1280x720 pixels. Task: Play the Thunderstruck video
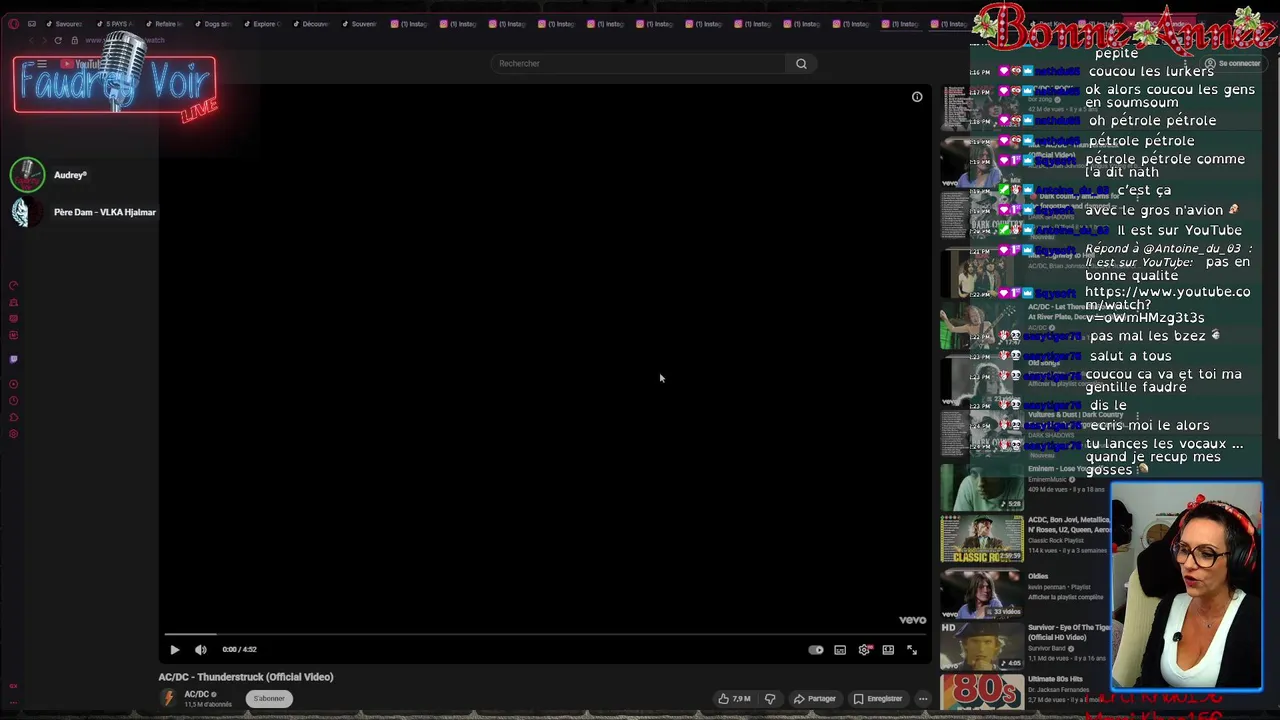click(174, 650)
